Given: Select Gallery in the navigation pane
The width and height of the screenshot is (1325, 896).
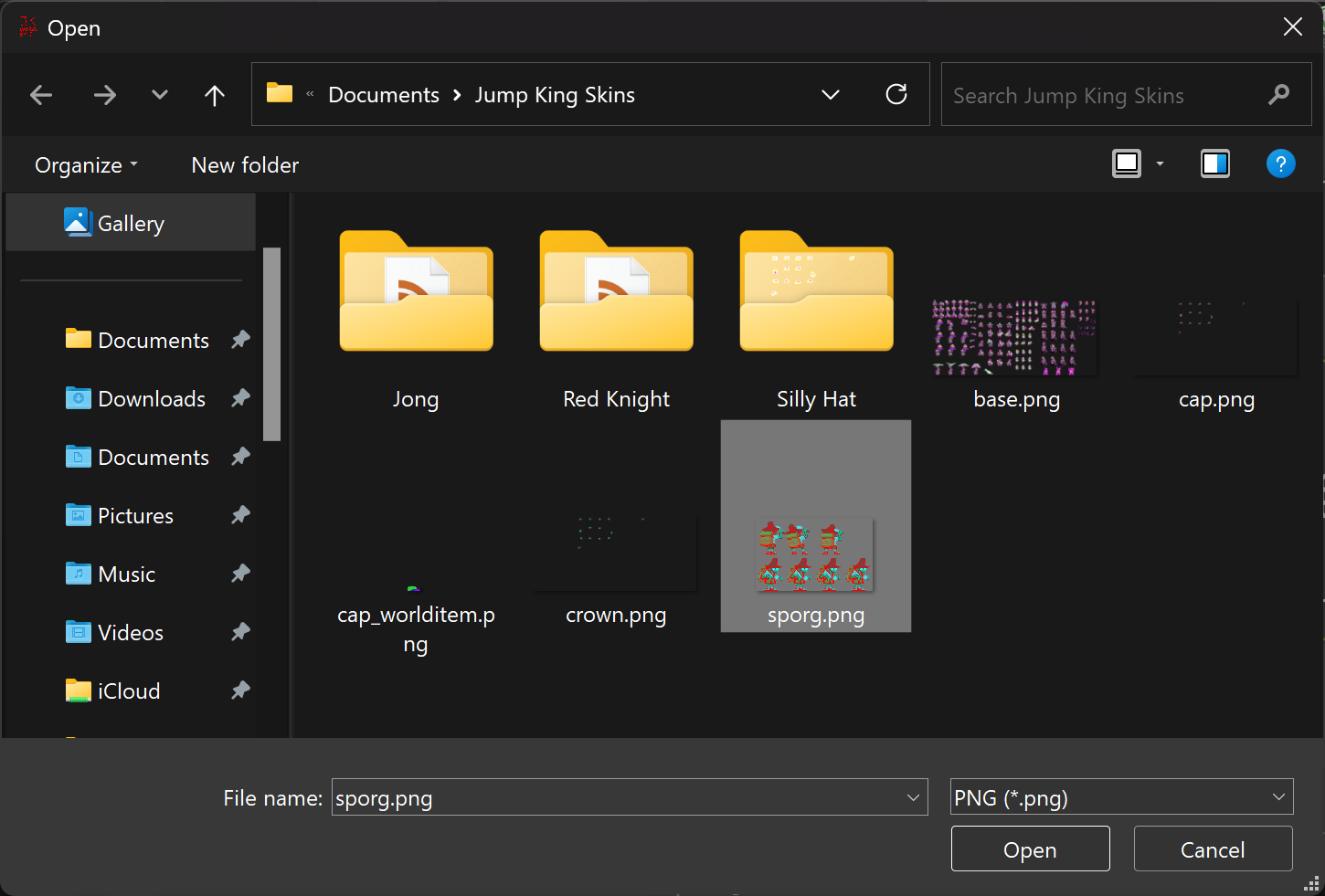Looking at the screenshot, I should pyautogui.click(x=131, y=223).
